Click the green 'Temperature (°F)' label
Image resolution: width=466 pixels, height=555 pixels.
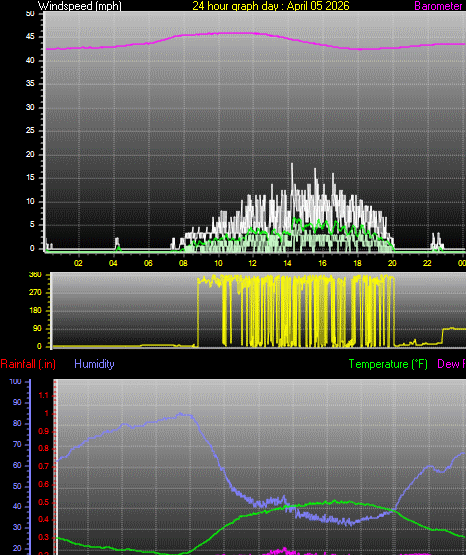pyautogui.click(x=388, y=364)
